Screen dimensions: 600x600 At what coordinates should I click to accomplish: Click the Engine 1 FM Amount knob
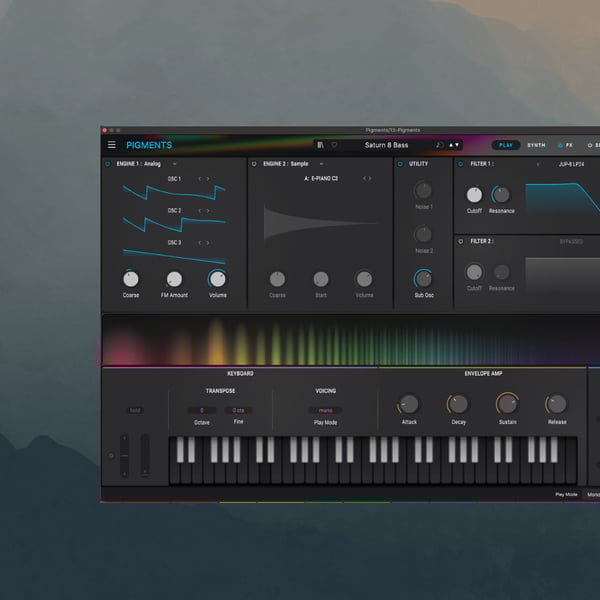pos(174,279)
